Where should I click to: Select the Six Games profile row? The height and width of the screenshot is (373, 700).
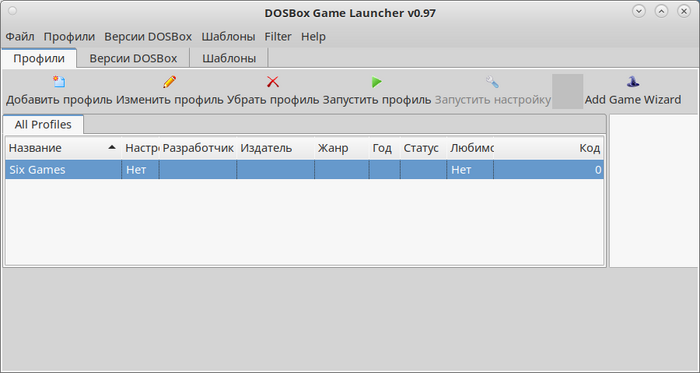point(304,170)
